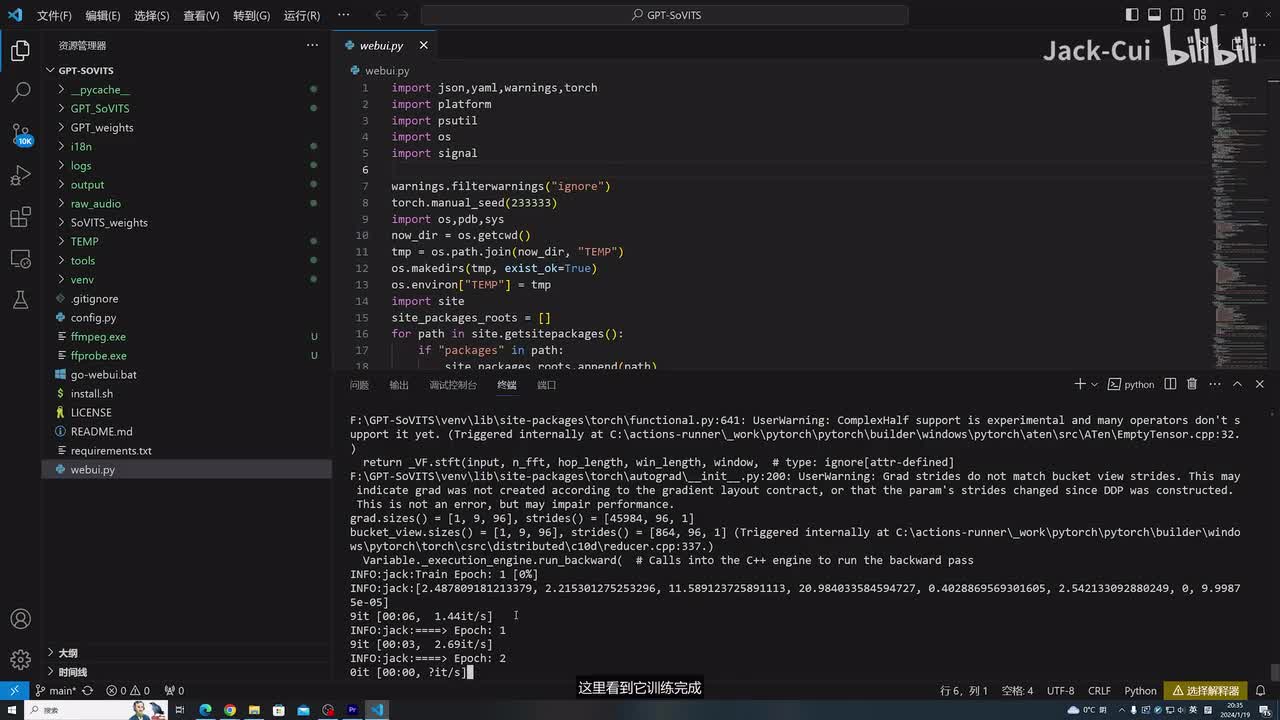
Task: Open Source Control view with 10K badge
Action: 20,134
